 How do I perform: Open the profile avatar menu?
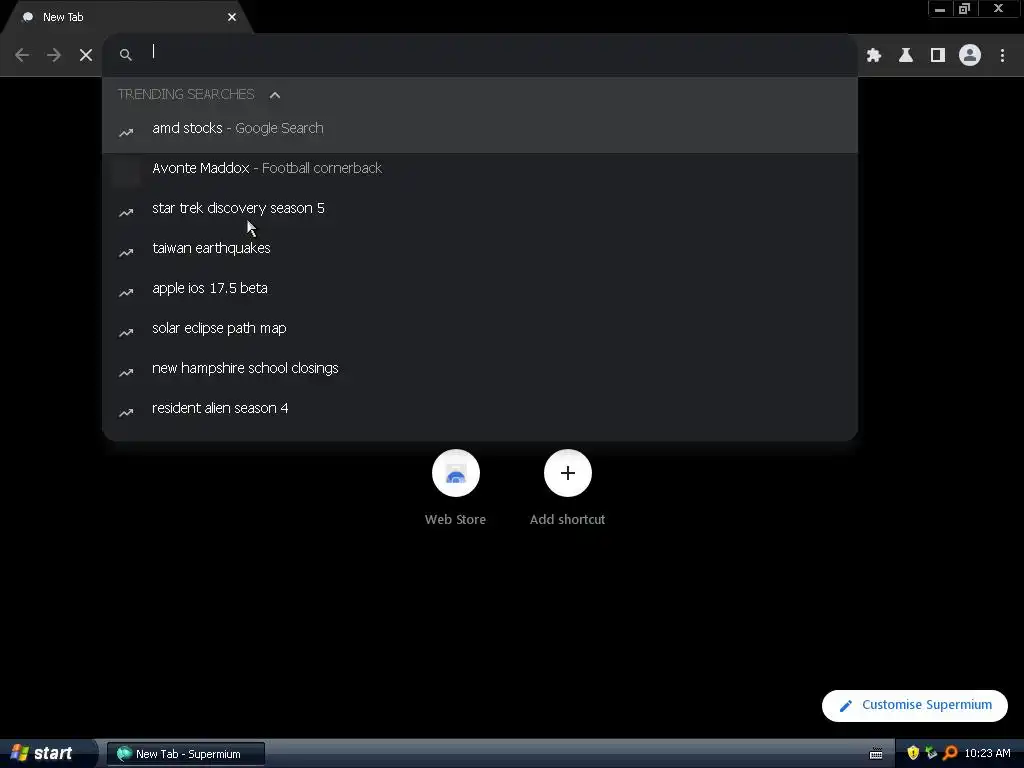pyautogui.click(x=970, y=55)
